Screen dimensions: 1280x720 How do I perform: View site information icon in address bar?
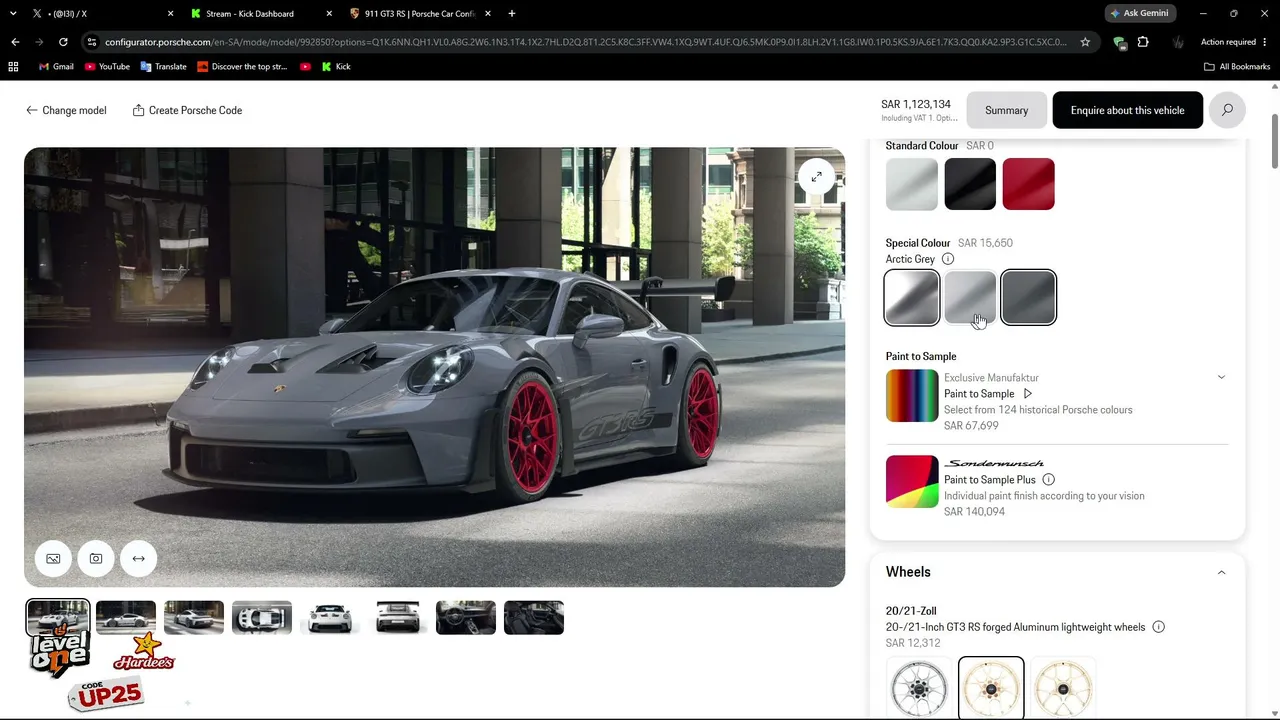92,42
